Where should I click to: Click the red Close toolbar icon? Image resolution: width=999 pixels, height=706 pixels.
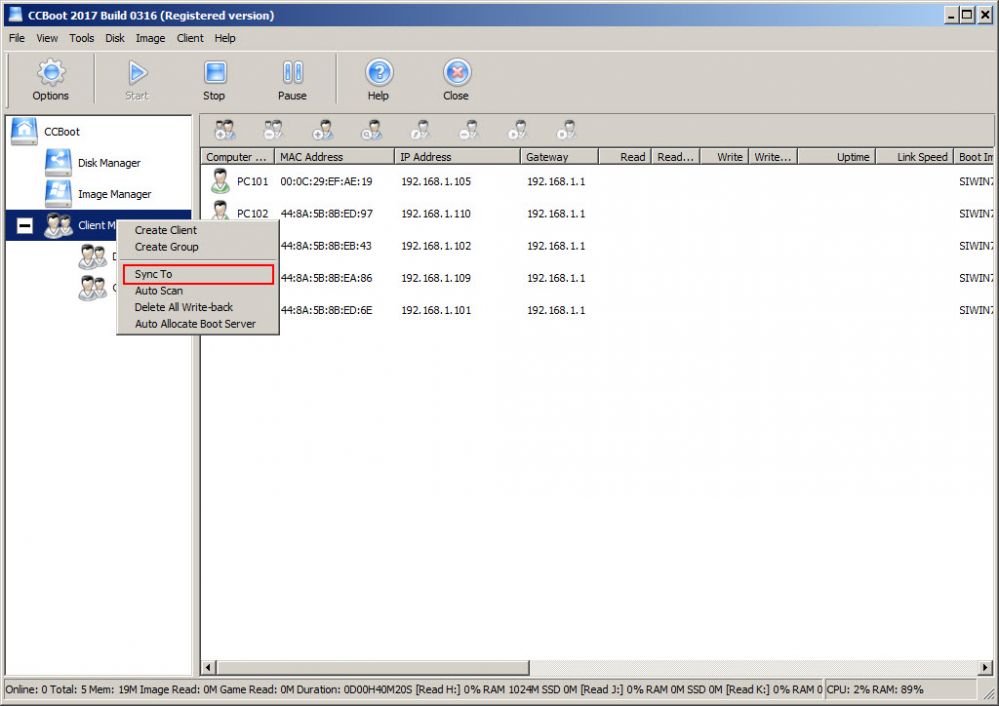tap(456, 80)
